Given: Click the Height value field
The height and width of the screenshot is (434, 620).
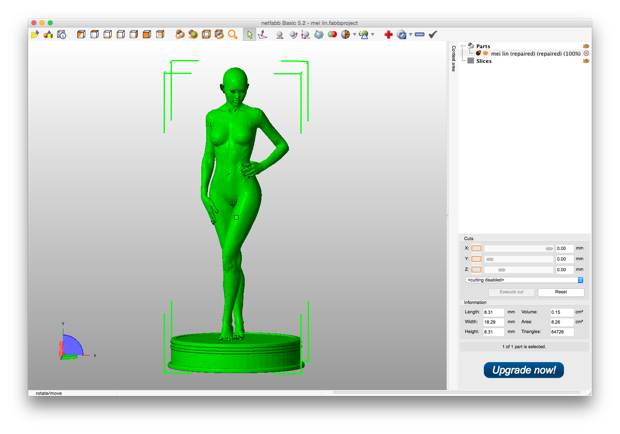Looking at the screenshot, I should 493,332.
